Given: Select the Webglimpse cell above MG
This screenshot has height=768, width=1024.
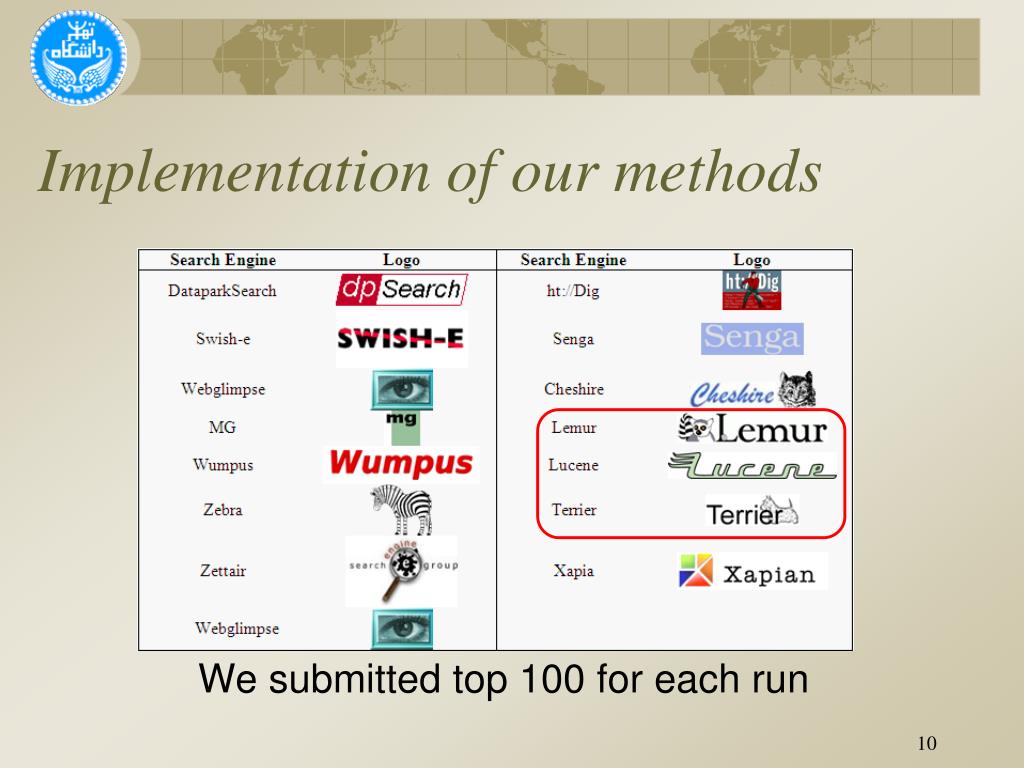Looking at the screenshot, I should pyautogui.click(x=223, y=389).
